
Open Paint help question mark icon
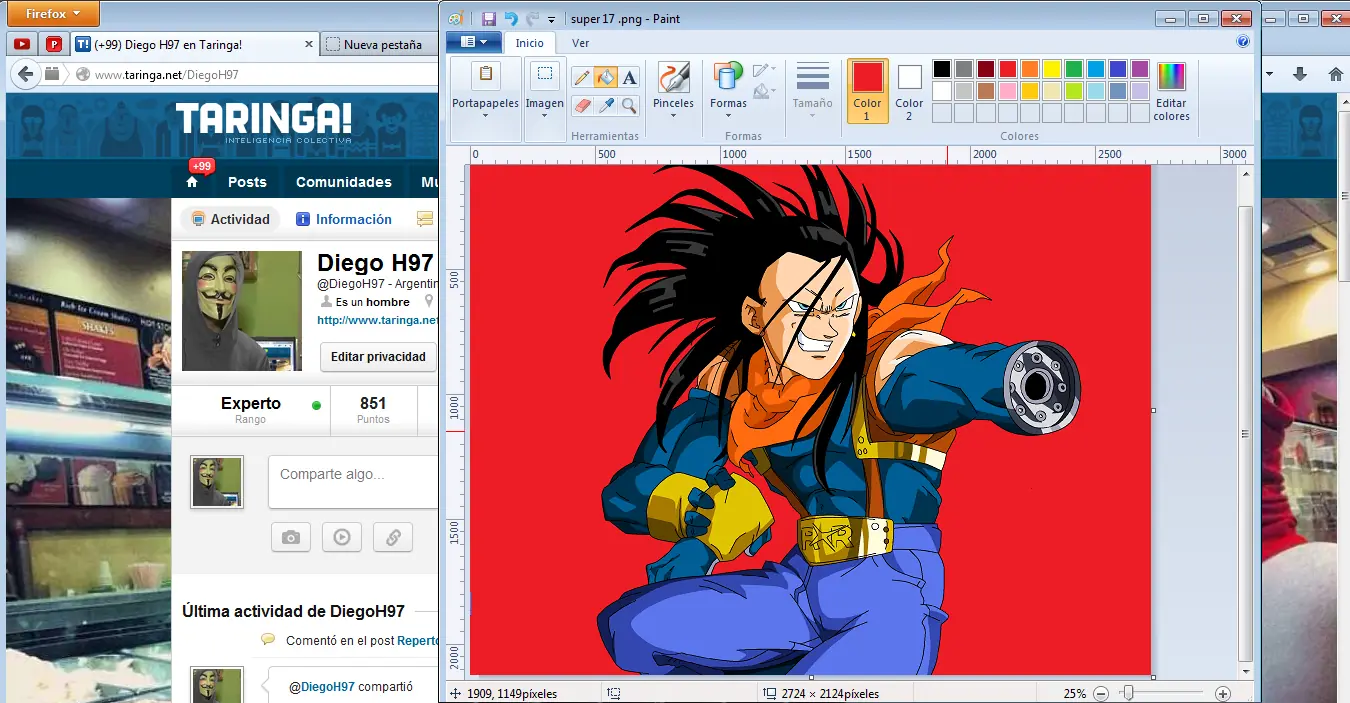tap(1243, 42)
